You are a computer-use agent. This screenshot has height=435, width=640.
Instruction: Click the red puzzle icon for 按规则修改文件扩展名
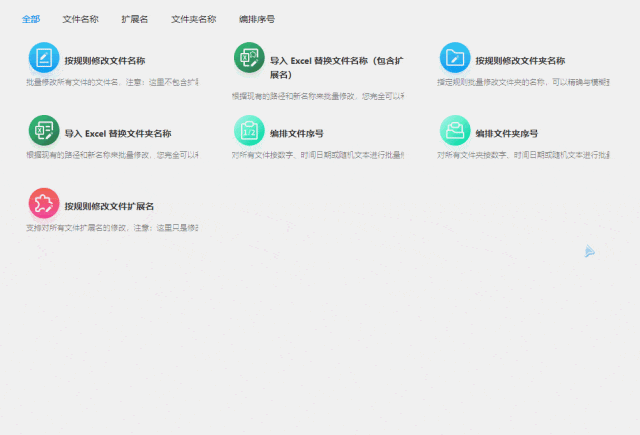click(44, 204)
